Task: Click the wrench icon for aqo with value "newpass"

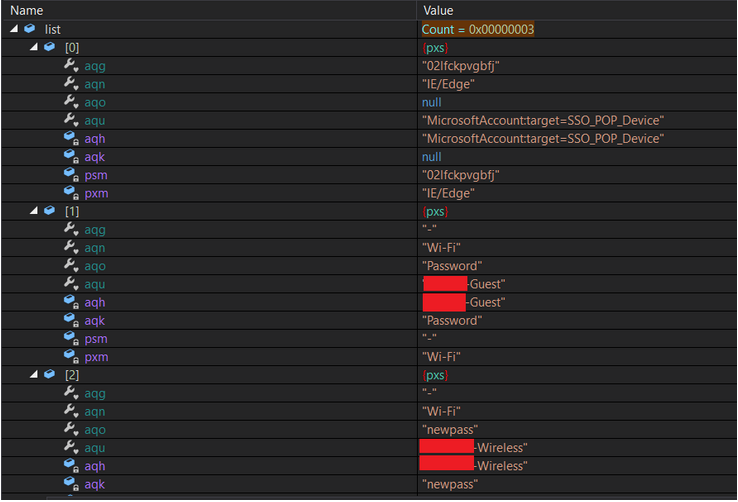Action: tap(70, 430)
